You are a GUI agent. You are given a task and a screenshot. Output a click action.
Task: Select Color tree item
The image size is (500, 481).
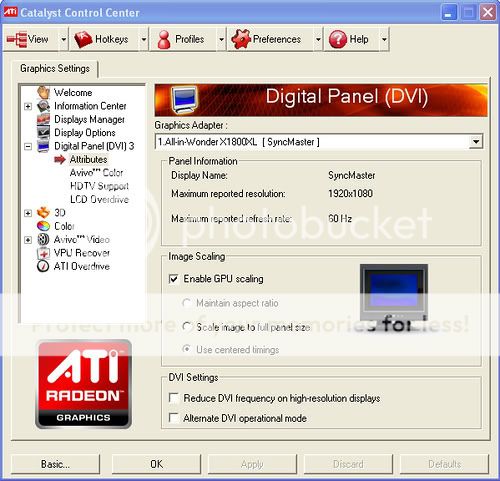64,226
